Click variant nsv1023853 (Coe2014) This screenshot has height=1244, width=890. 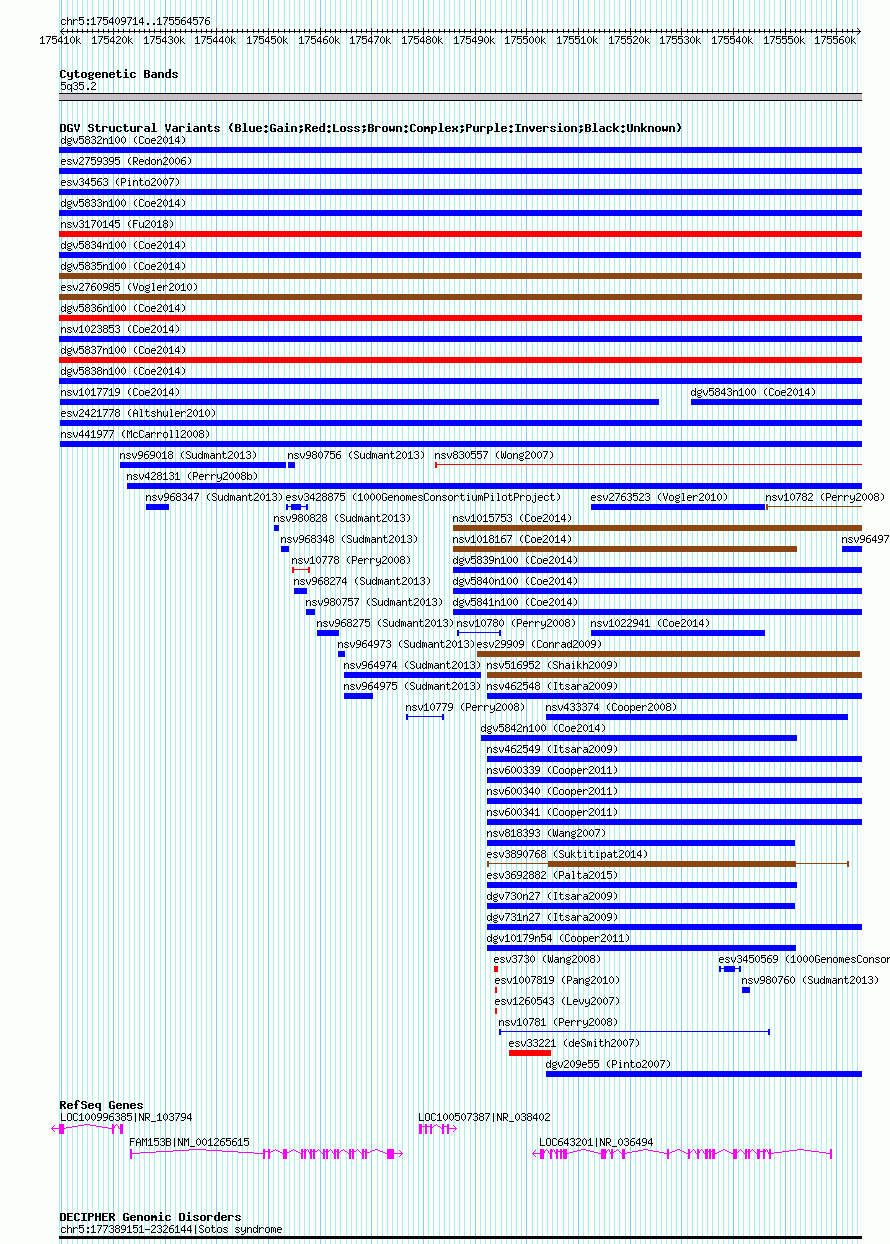(461, 339)
